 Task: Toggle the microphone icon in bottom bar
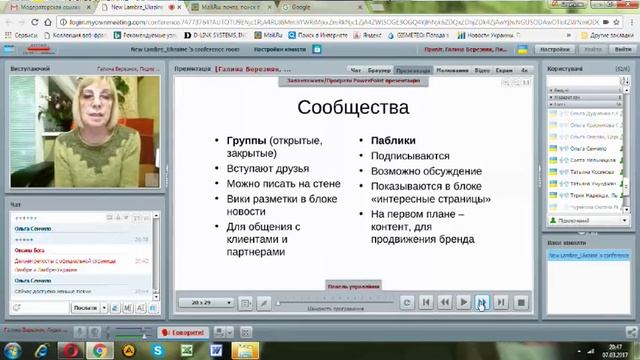tap(80, 332)
